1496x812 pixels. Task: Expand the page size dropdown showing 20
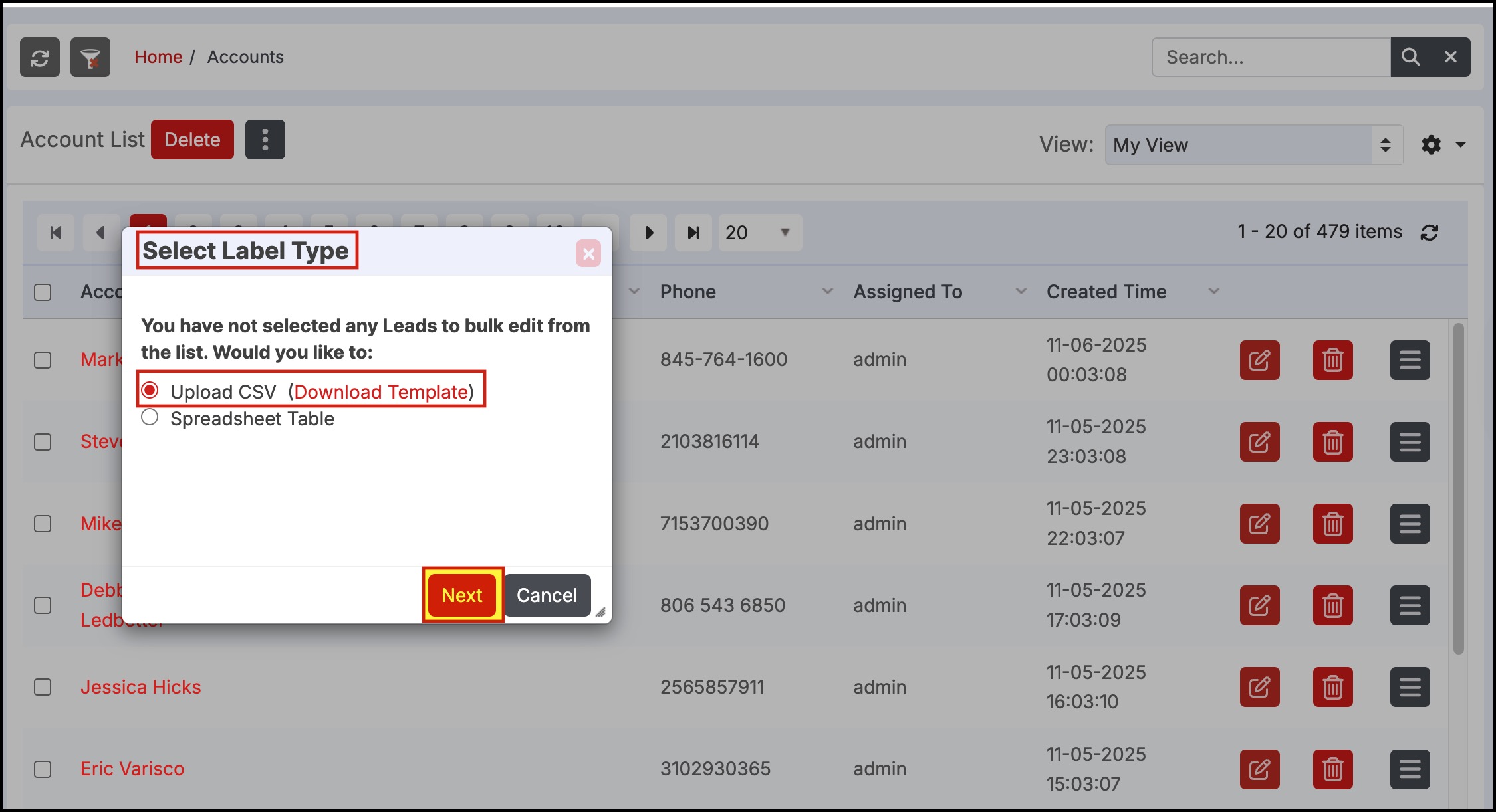(759, 233)
